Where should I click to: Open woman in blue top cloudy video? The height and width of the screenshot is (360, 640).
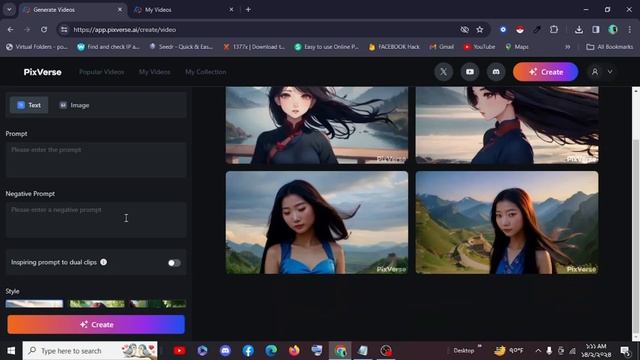point(317,222)
